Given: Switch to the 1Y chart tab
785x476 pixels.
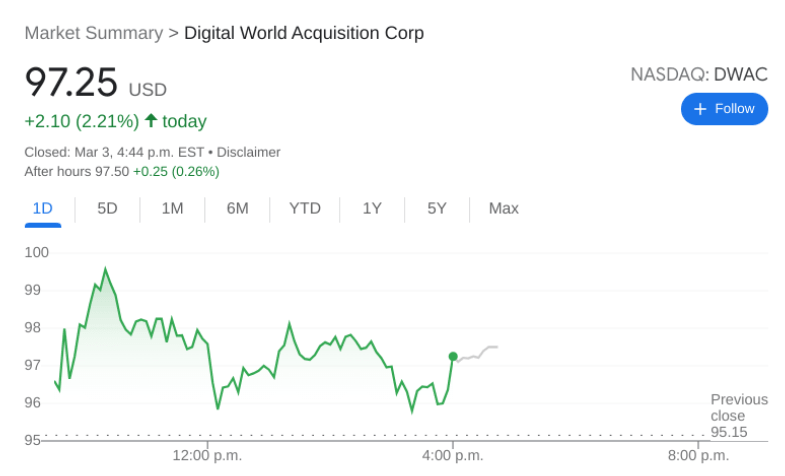Looking at the screenshot, I should tap(372, 208).
